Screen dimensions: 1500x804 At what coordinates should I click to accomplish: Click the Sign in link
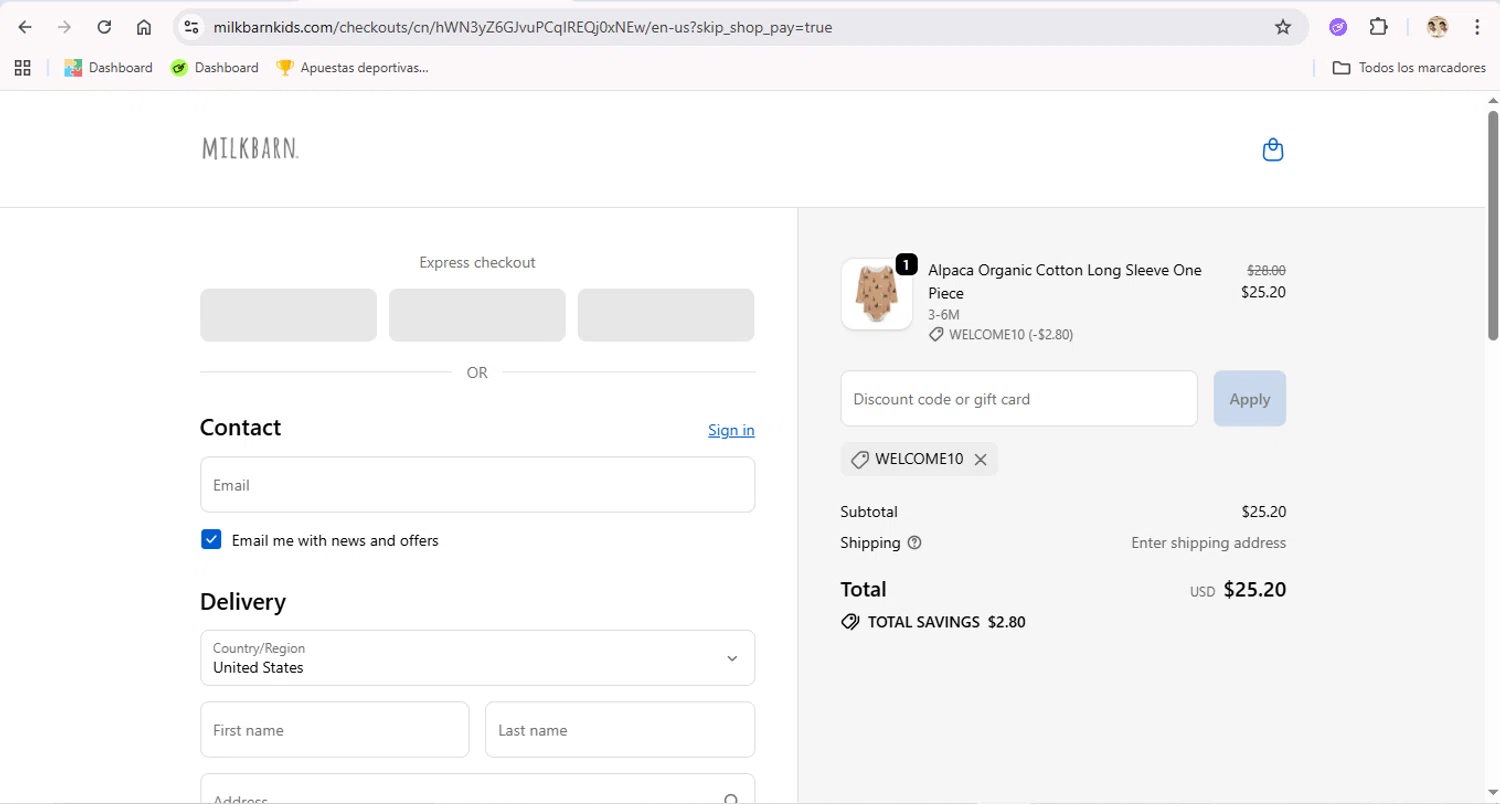click(731, 430)
